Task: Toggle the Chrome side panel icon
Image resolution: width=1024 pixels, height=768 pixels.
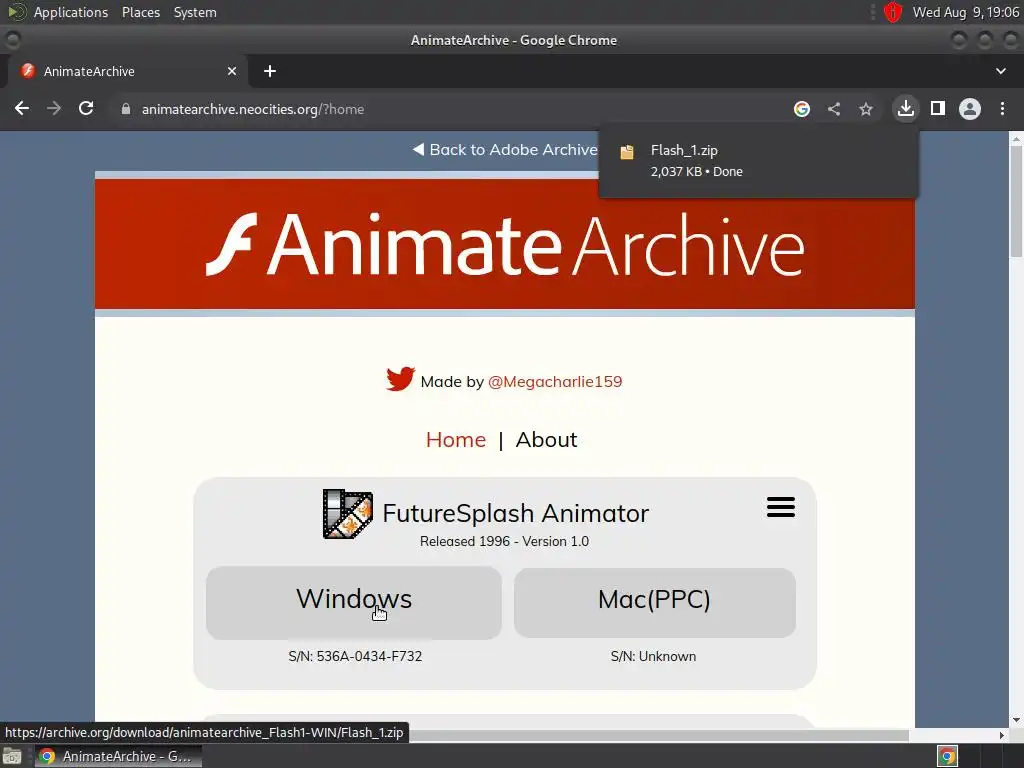Action: pyautogui.click(x=938, y=108)
